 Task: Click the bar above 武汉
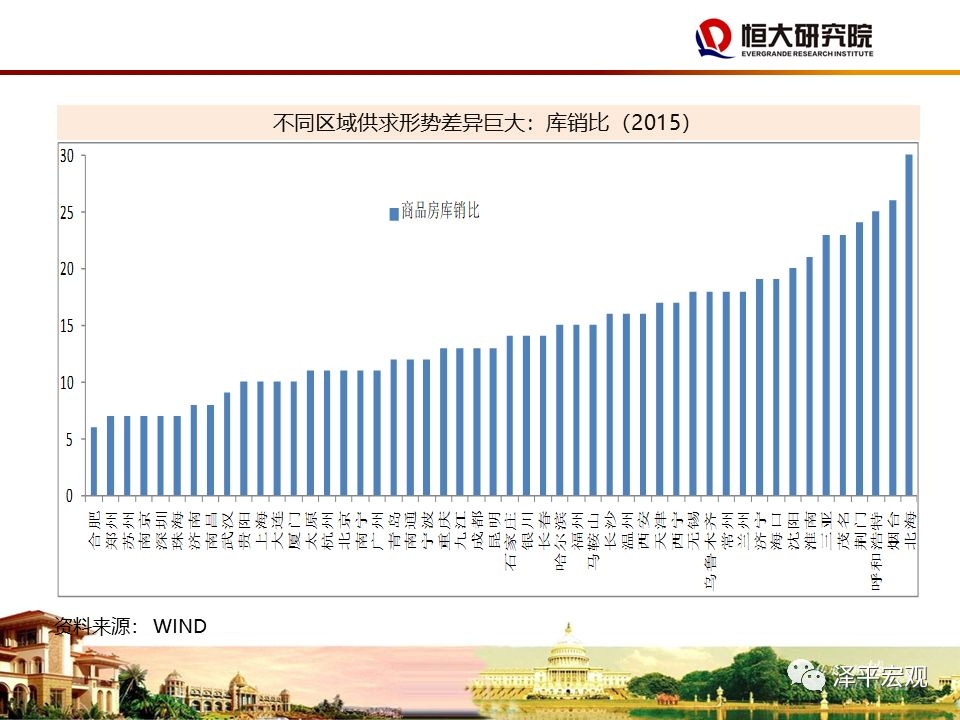(227, 444)
